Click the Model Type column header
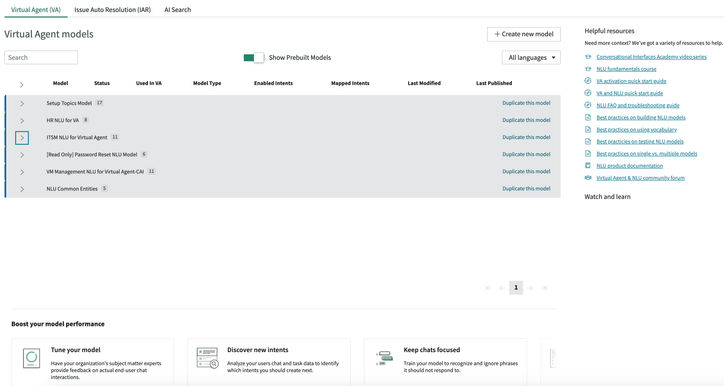724x386 pixels. click(x=207, y=83)
